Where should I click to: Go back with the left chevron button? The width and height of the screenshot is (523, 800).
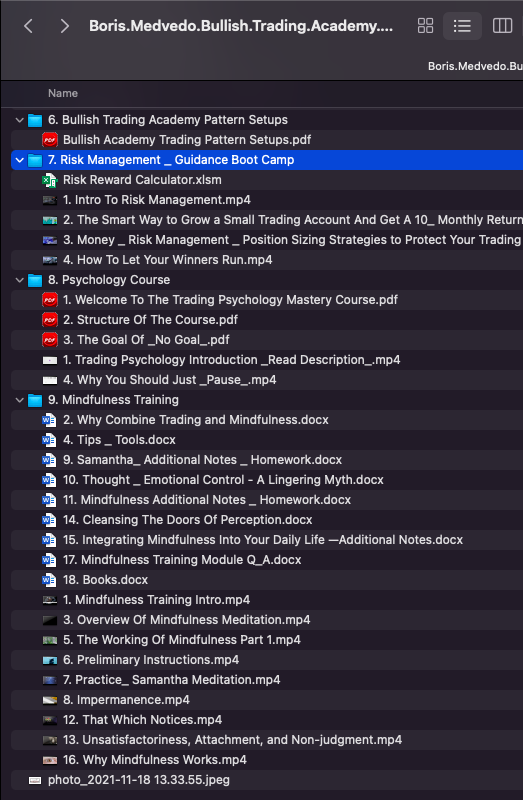pos(29,26)
